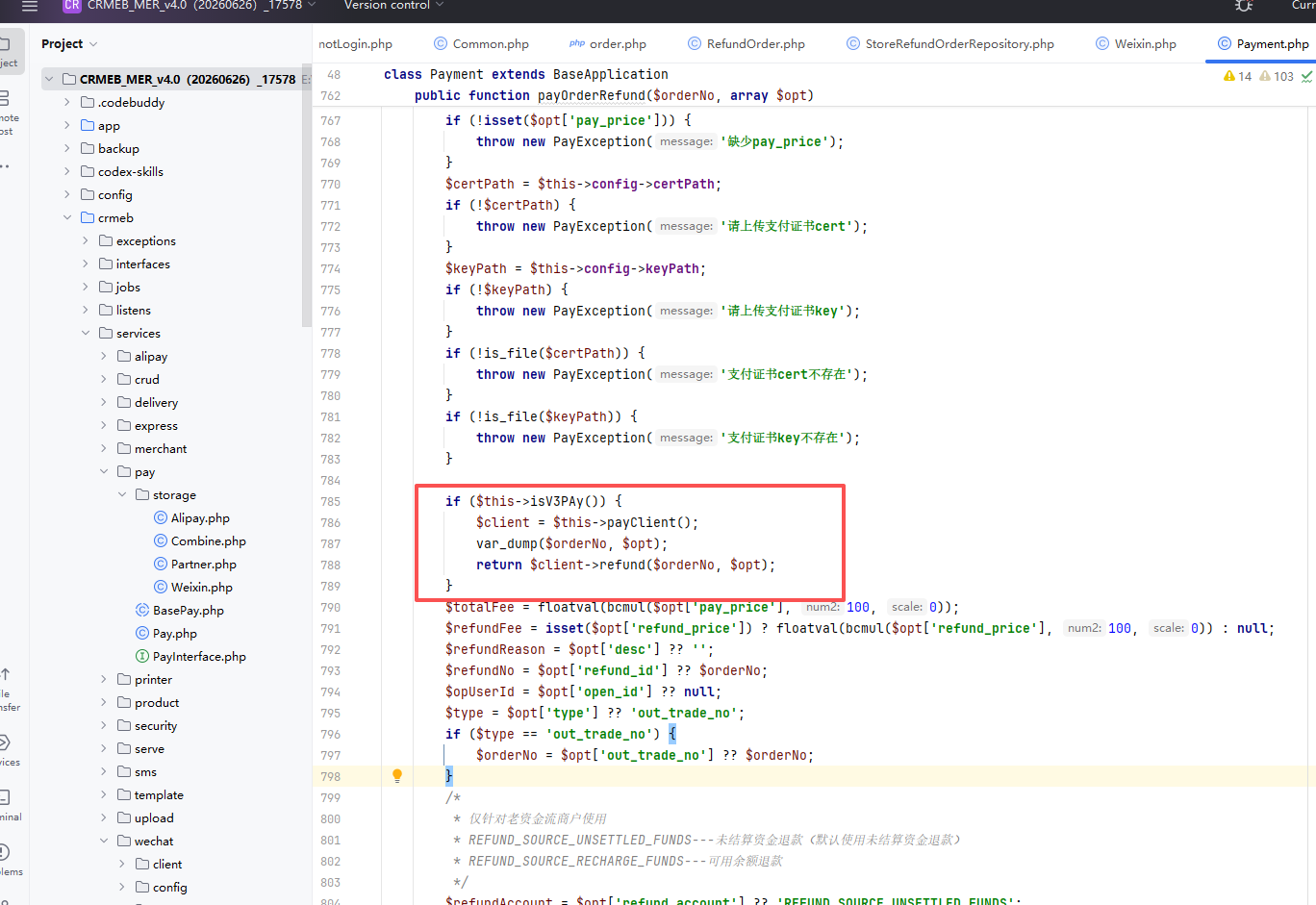Click the weak warning icon showing 103
This screenshot has height=905, width=1316.
point(1265,76)
